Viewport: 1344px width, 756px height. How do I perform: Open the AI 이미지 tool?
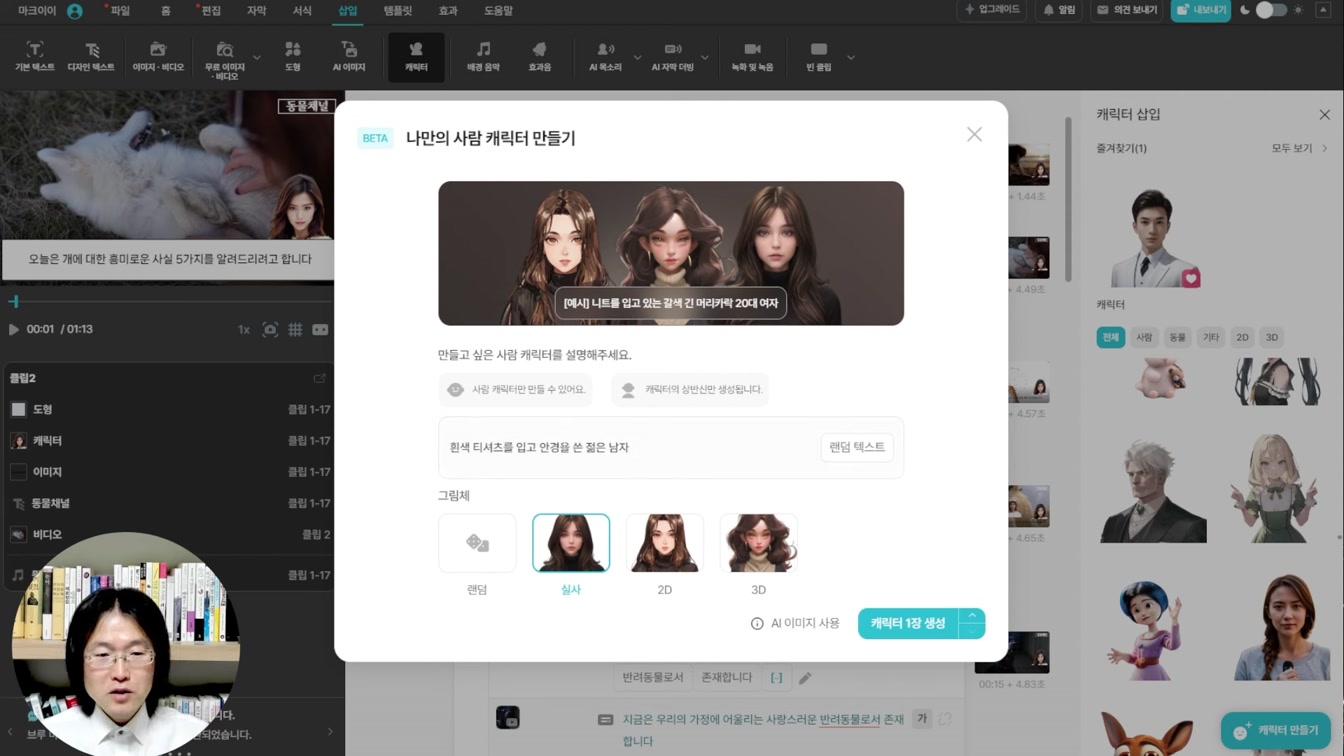click(x=349, y=57)
